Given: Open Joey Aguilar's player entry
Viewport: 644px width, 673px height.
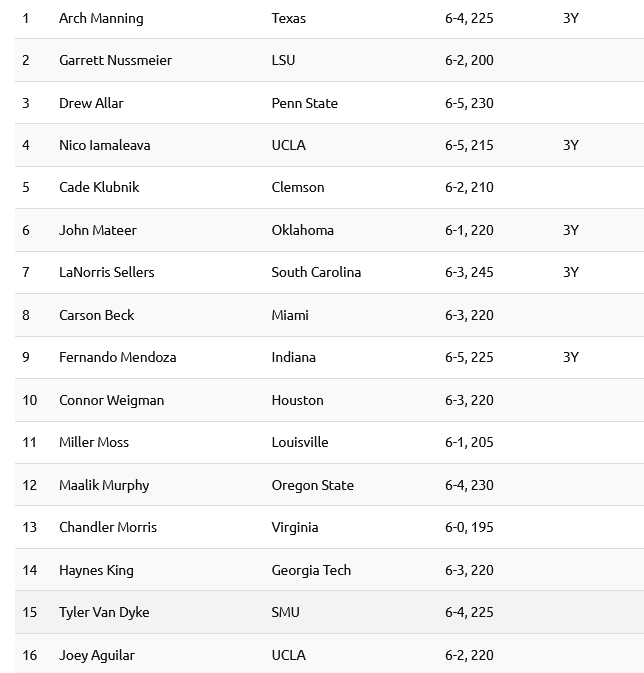Looking at the screenshot, I should pyautogui.click(x=97, y=655).
